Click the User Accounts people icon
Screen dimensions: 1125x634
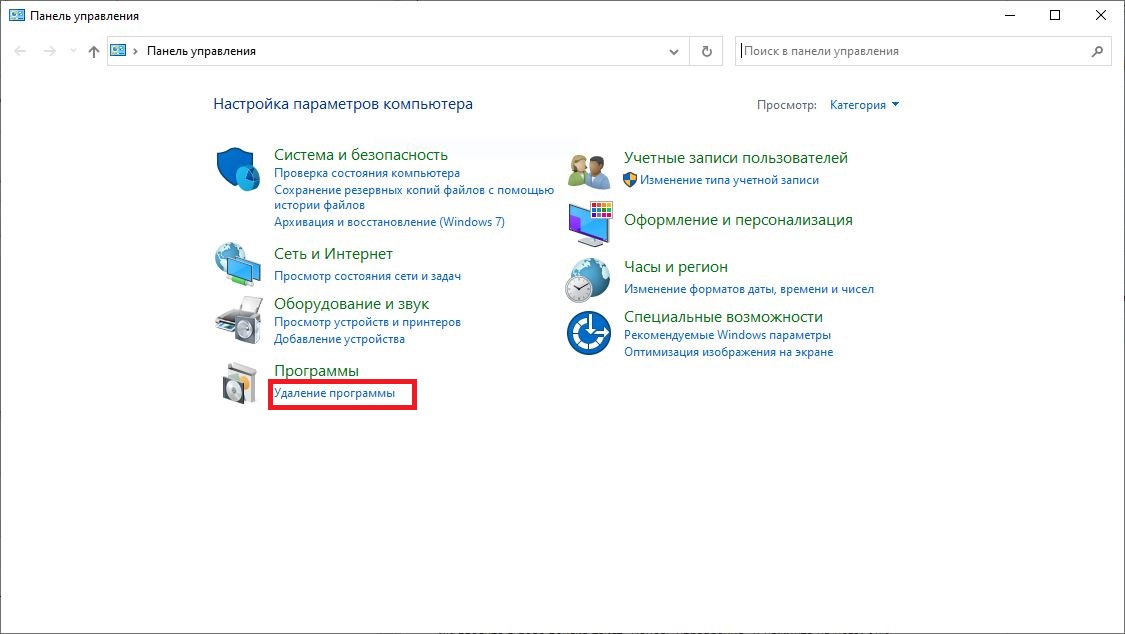click(589, 170)
